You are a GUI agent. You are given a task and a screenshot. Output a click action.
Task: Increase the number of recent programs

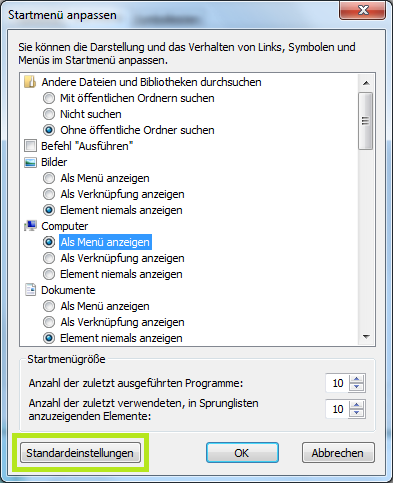(357, 379)
